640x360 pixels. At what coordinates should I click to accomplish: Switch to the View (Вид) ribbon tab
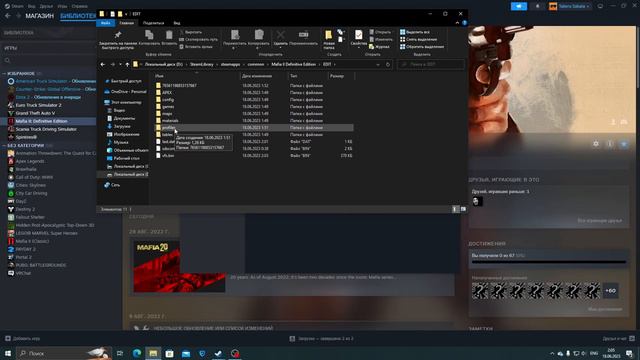[x=177, y=23]
